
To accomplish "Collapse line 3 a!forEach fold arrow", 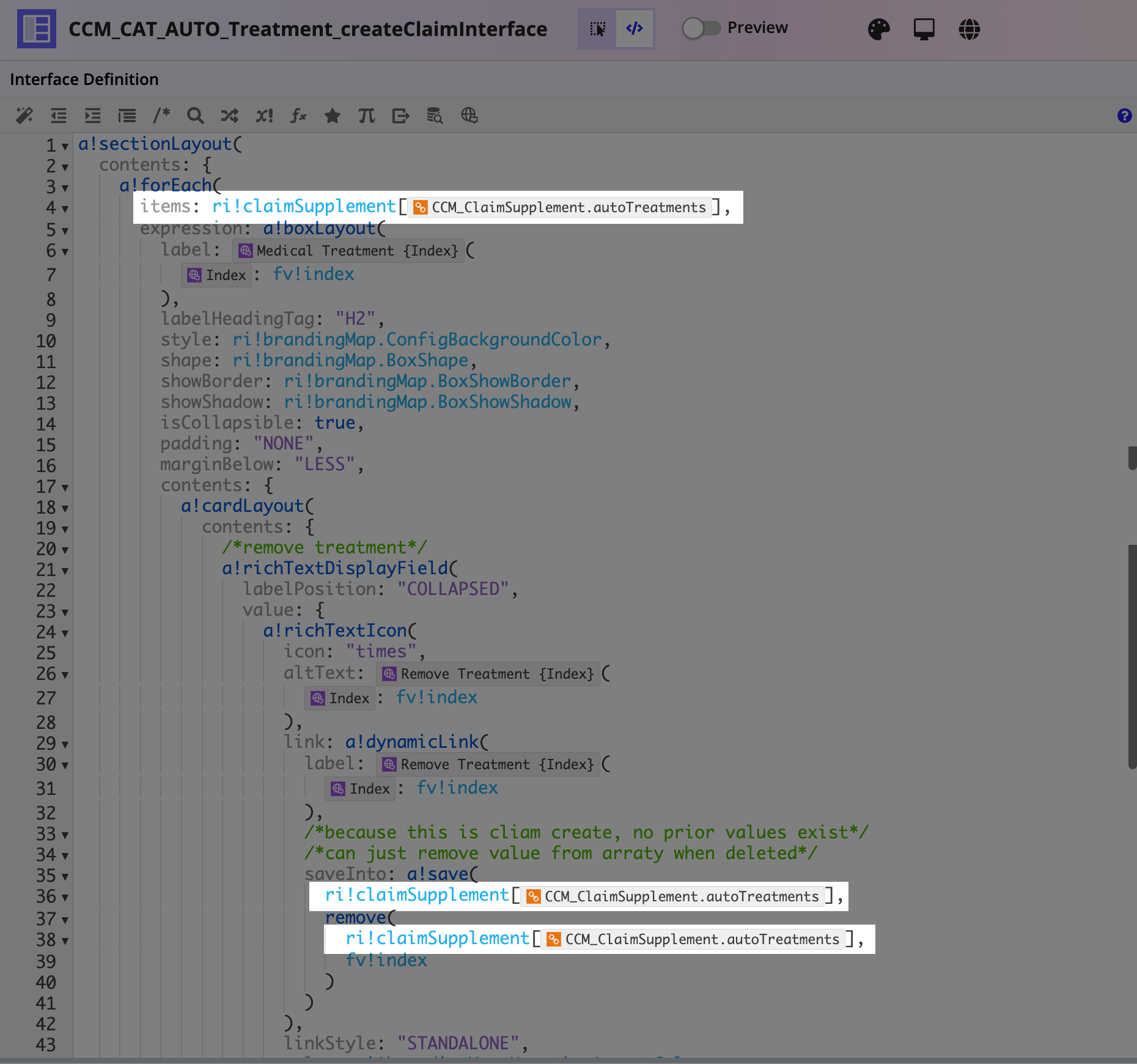I will click(65, 188).
